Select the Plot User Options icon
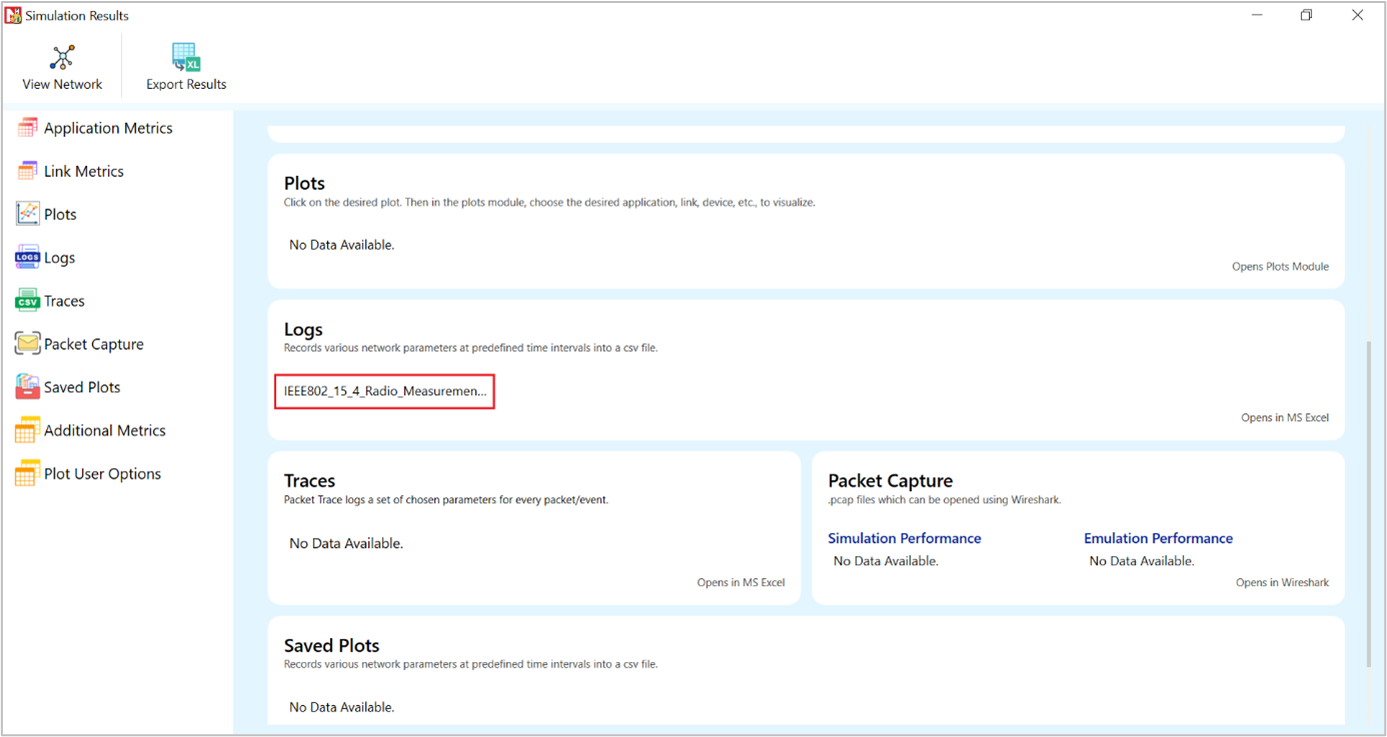This screenshot has height=737, width=1387. pyautogui.click(x=27, y=474)
